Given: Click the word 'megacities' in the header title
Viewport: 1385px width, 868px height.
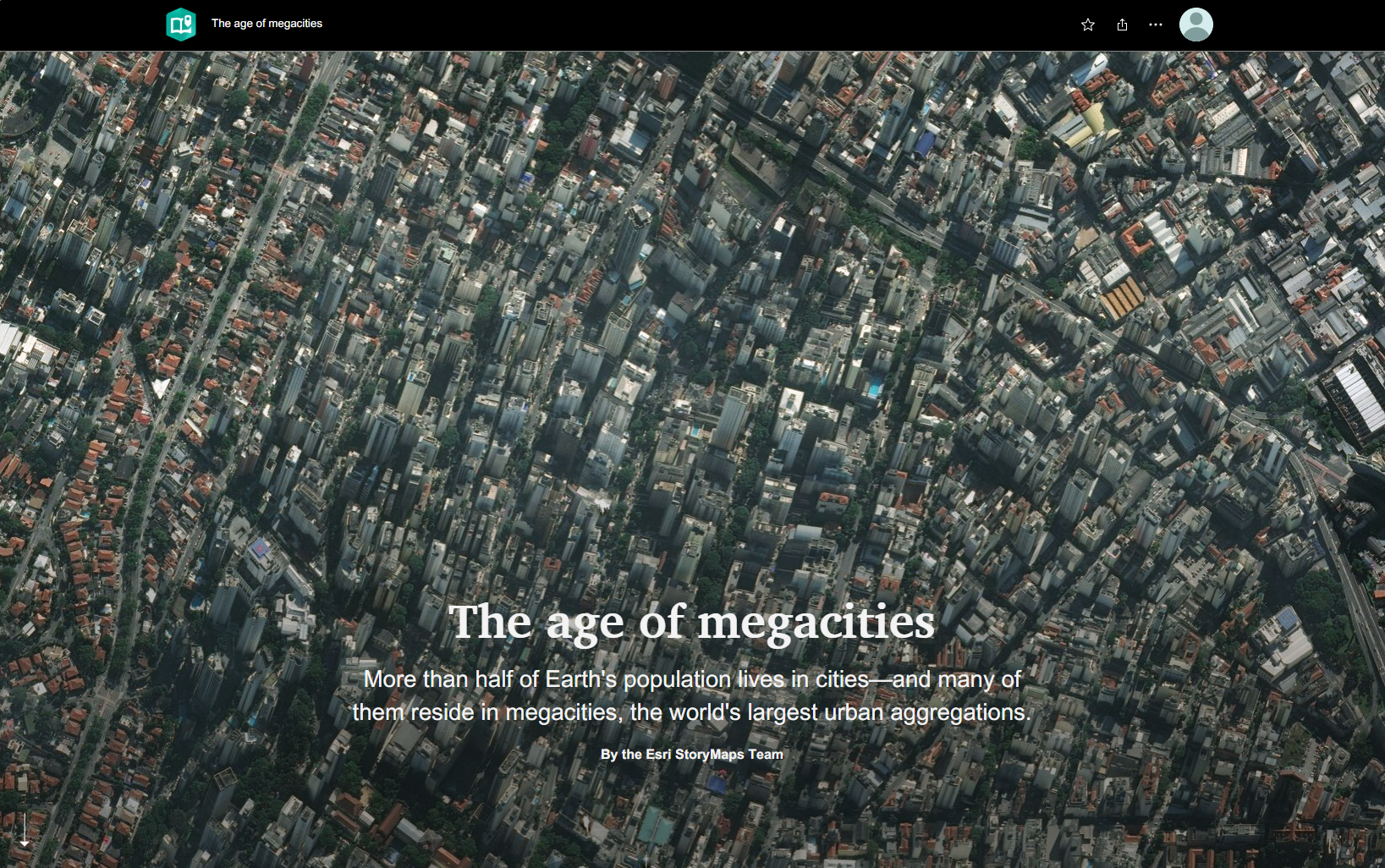Looking at the screenshot, I should click(x=295, y=24).
